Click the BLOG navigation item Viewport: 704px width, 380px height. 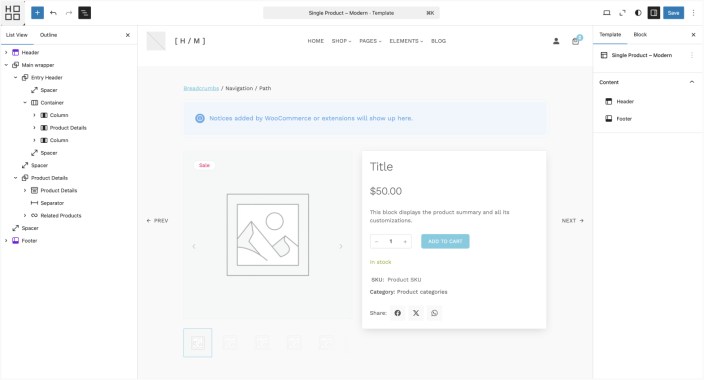click(439, 41)
